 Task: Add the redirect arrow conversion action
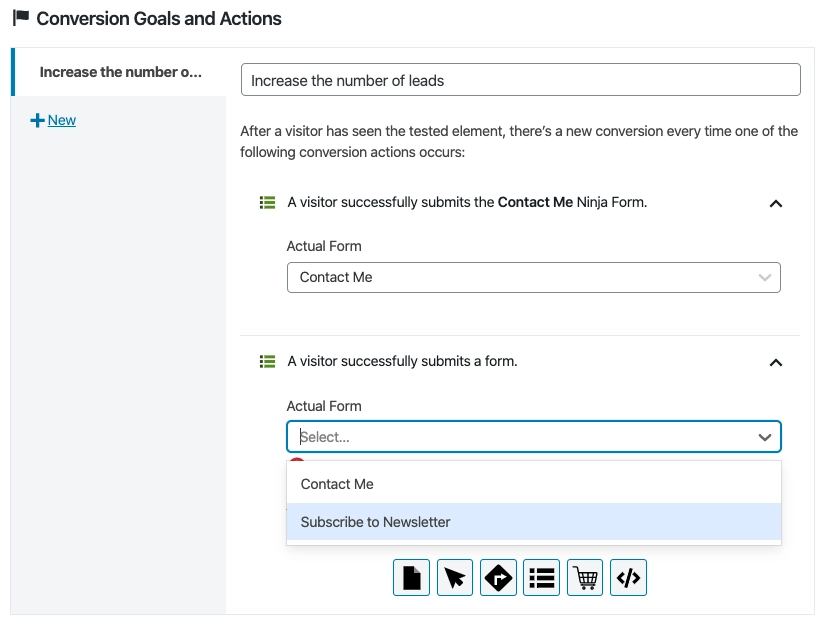click(498, 578)
